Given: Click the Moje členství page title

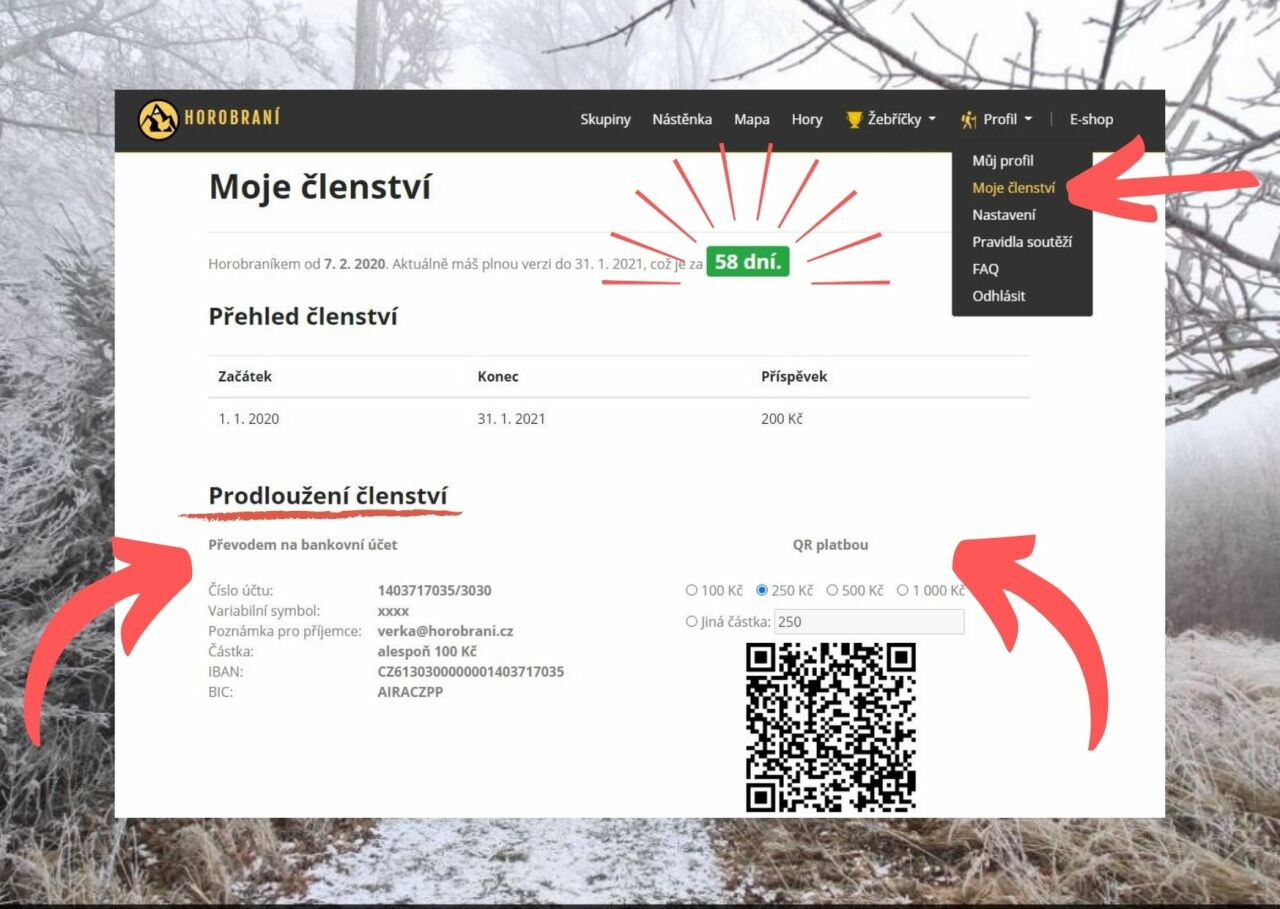Looking at the screenshot, I should coord(320,187).
